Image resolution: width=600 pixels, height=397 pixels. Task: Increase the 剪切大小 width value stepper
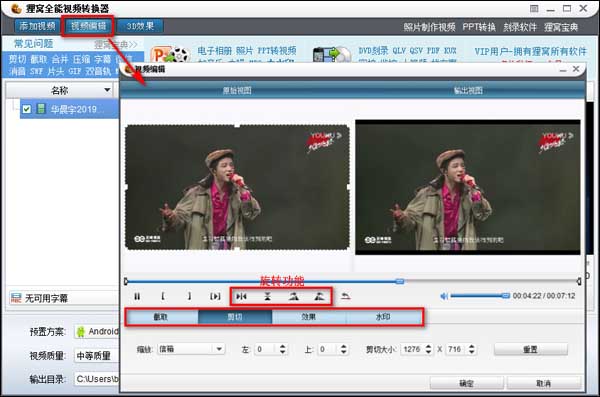pyautogui.click(x=429, y=346)
